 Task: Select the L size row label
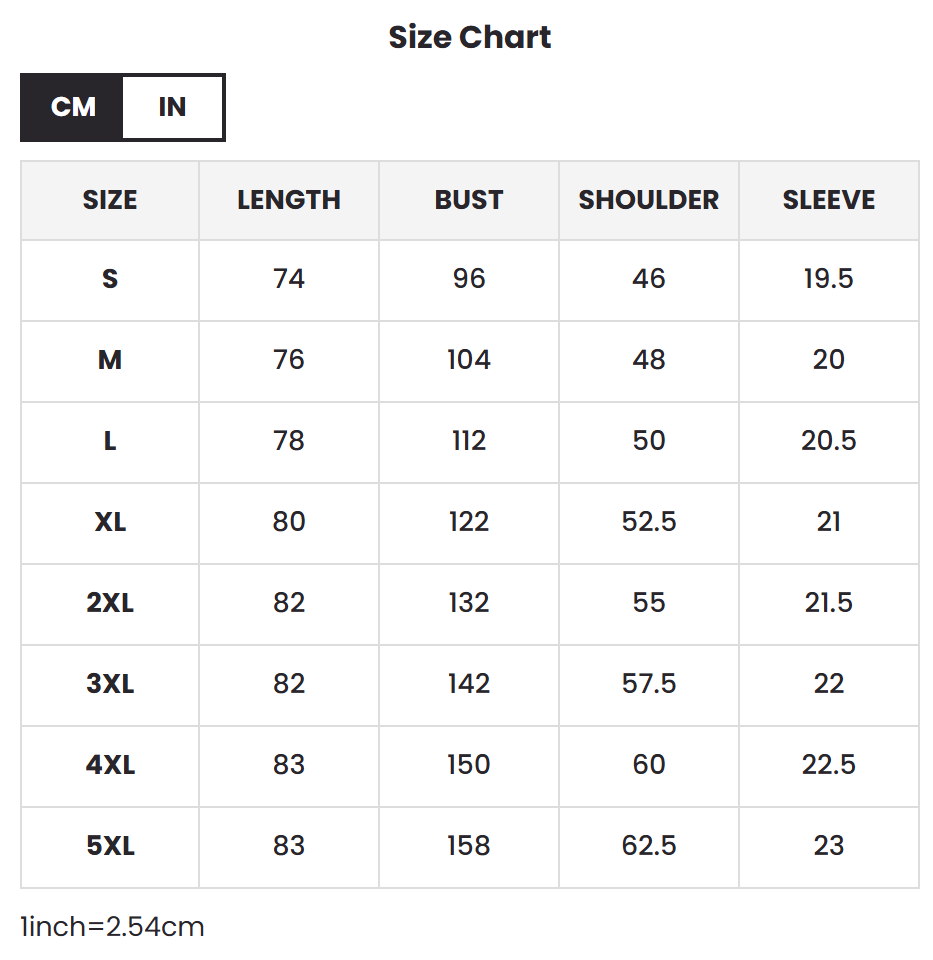click(110, 441)
